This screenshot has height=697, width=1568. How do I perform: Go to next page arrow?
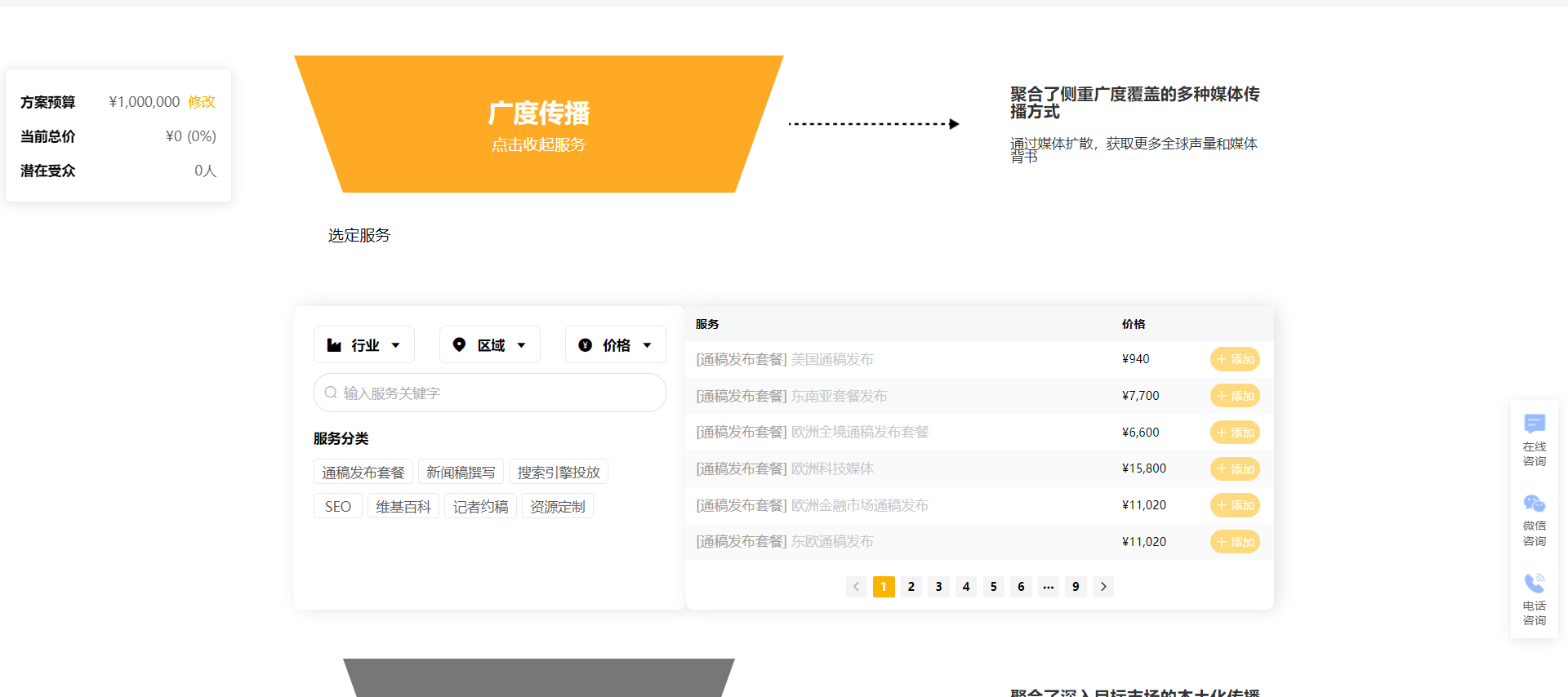[1103, 587]
